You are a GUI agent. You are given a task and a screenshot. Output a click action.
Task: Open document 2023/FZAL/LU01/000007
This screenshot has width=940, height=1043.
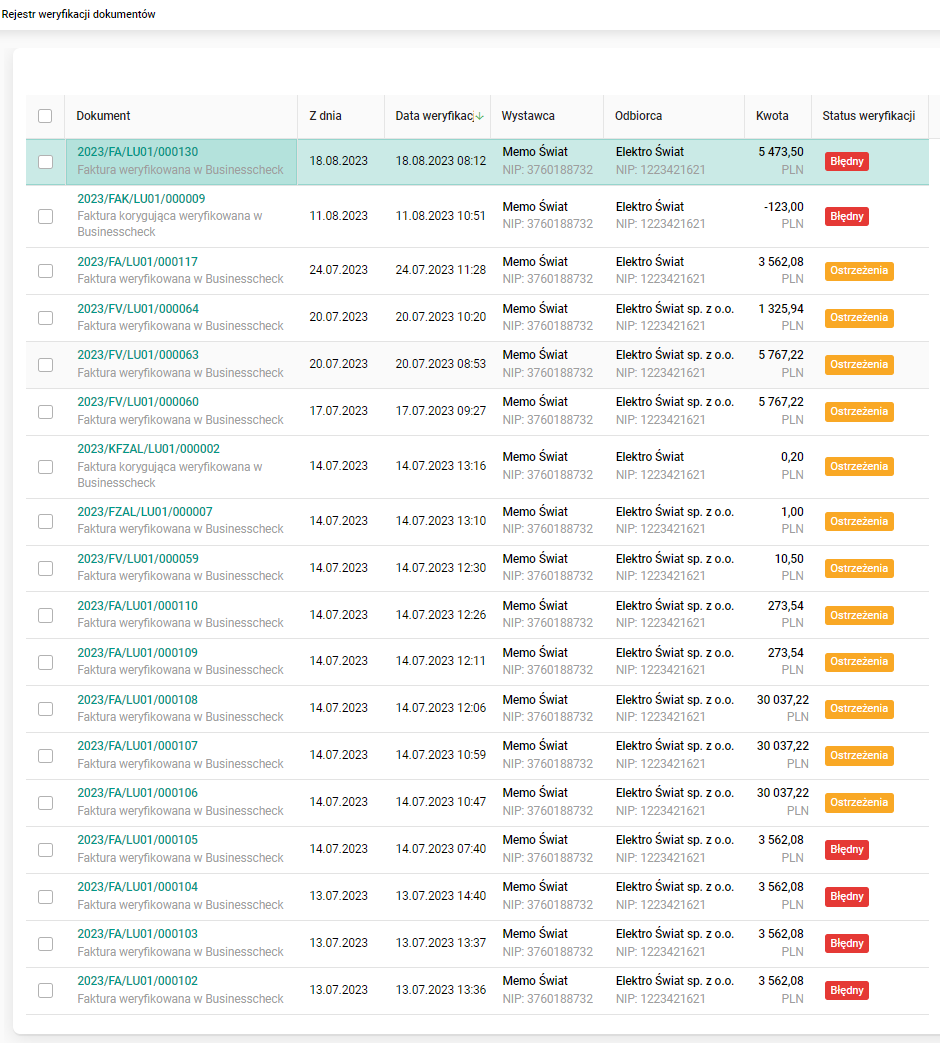pos(145,512)
